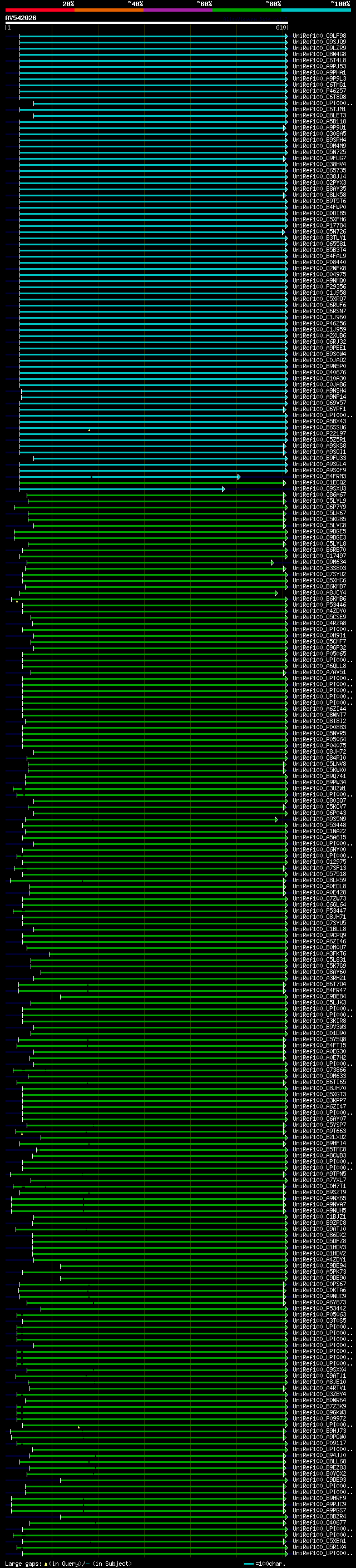Image resolution: width=356 pixels, height=1568 pixels.
Task: Select hit label UniRef100_P17784
Action: coord(319,226)
